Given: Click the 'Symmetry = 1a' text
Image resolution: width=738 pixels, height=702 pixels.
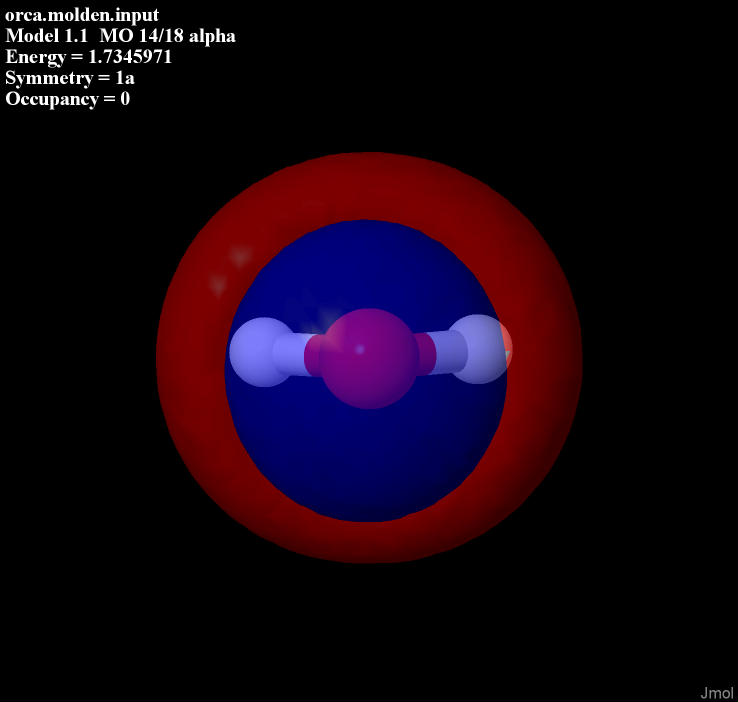Looking at the screenshot, I should click(70, 78).
